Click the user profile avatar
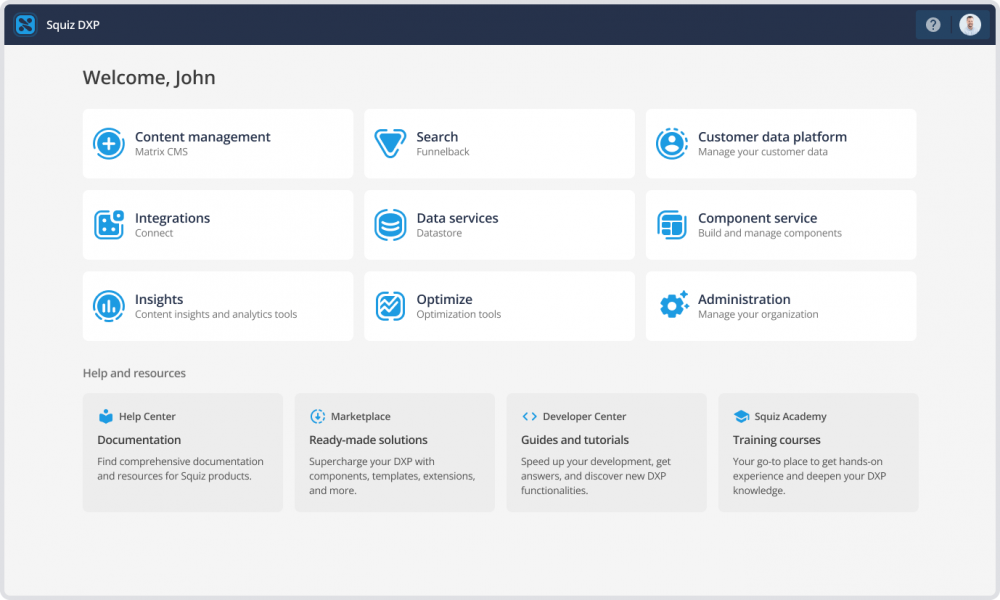 969,23
